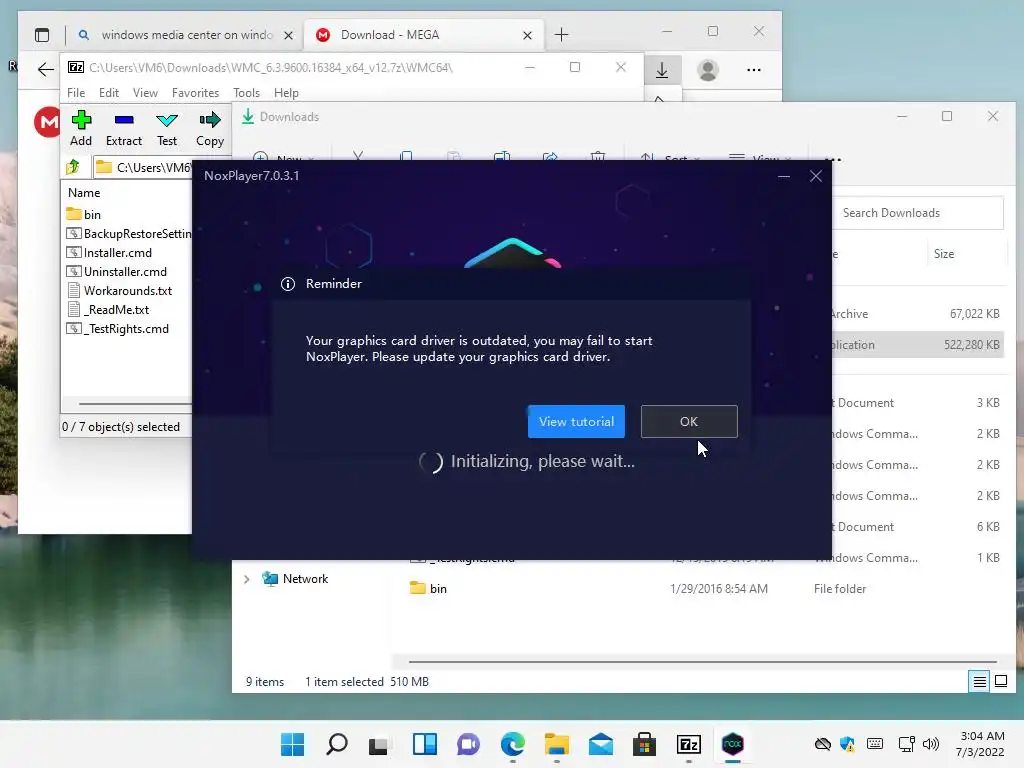Viewport: 1024px width, 768px height.
Task: Open taskbar Search
Action: [x=336, y=744]
